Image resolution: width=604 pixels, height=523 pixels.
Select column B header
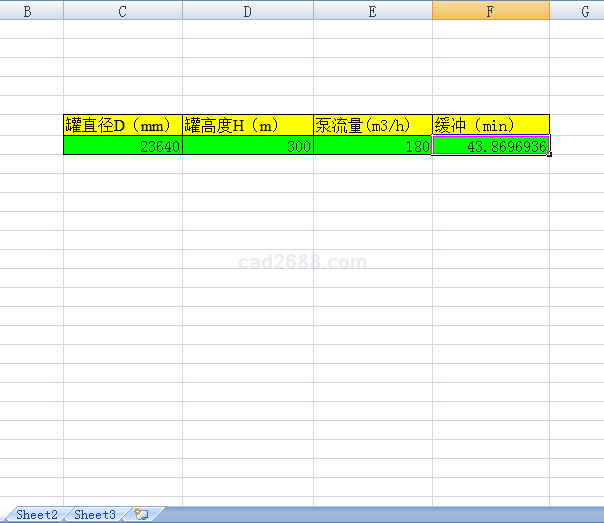click(27, 11)
